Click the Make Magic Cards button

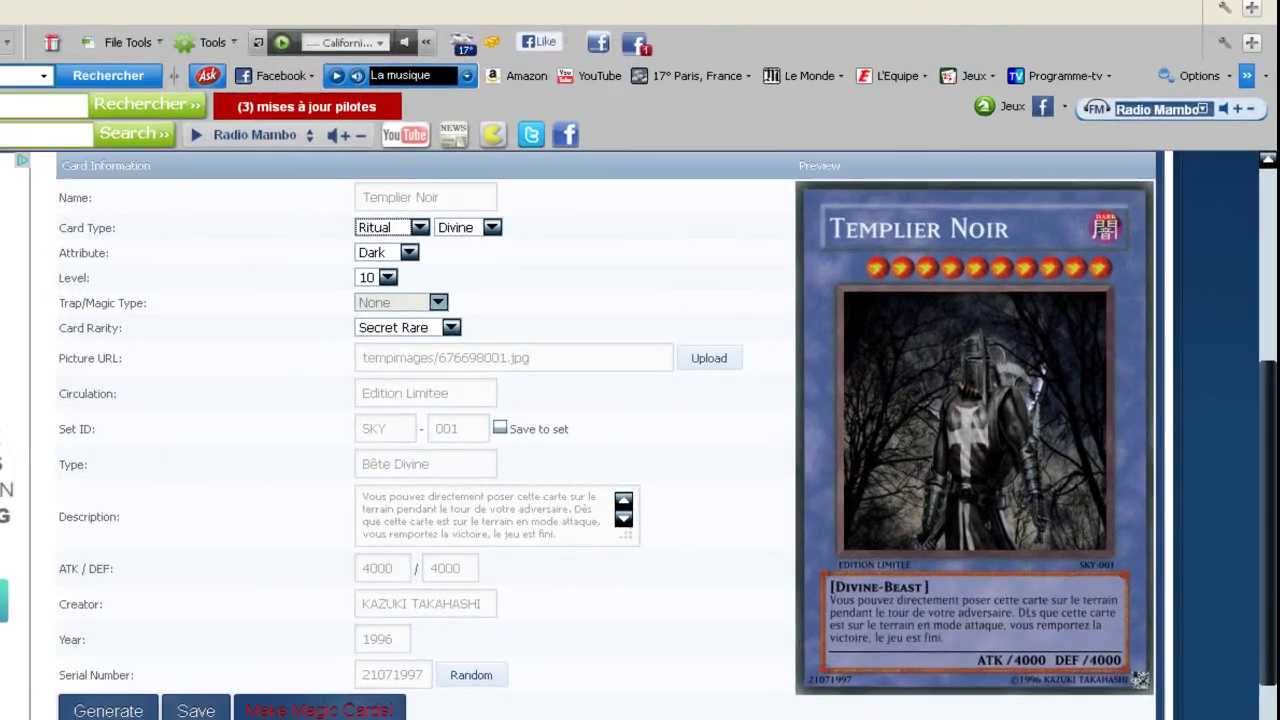pos(319,709)
